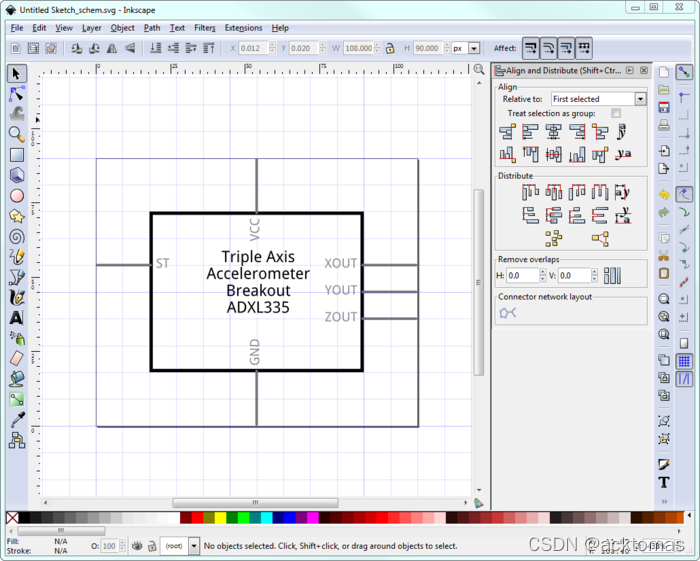This screenshot has height=561, width=700.
Task: Select the Spiral tool
Action: click(17, 237)
